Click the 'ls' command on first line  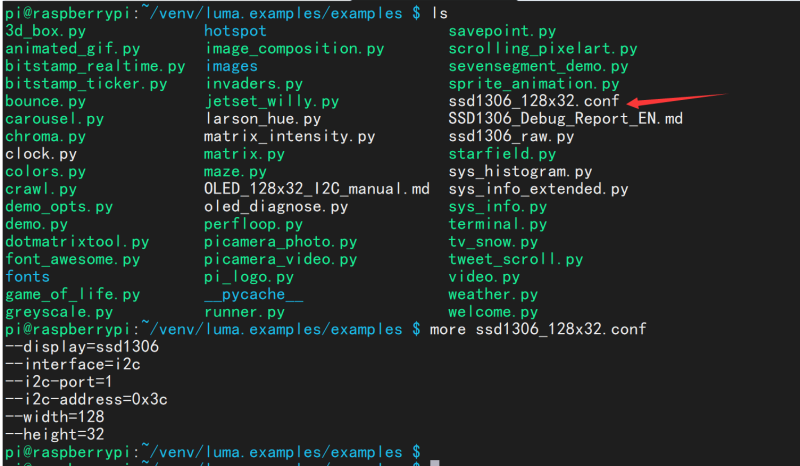[439, 13]
